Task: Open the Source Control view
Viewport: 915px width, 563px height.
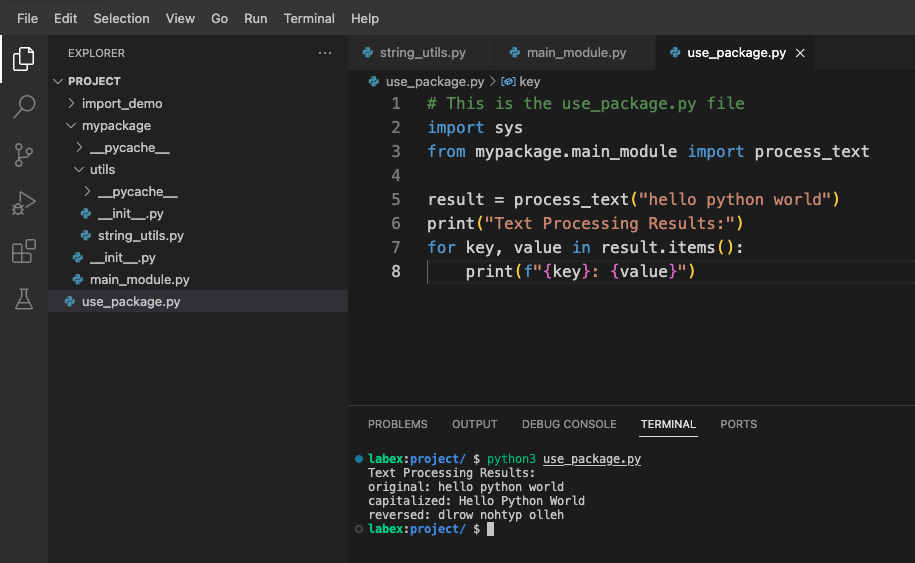Action: pyautogui.click(x=23, y=154)
